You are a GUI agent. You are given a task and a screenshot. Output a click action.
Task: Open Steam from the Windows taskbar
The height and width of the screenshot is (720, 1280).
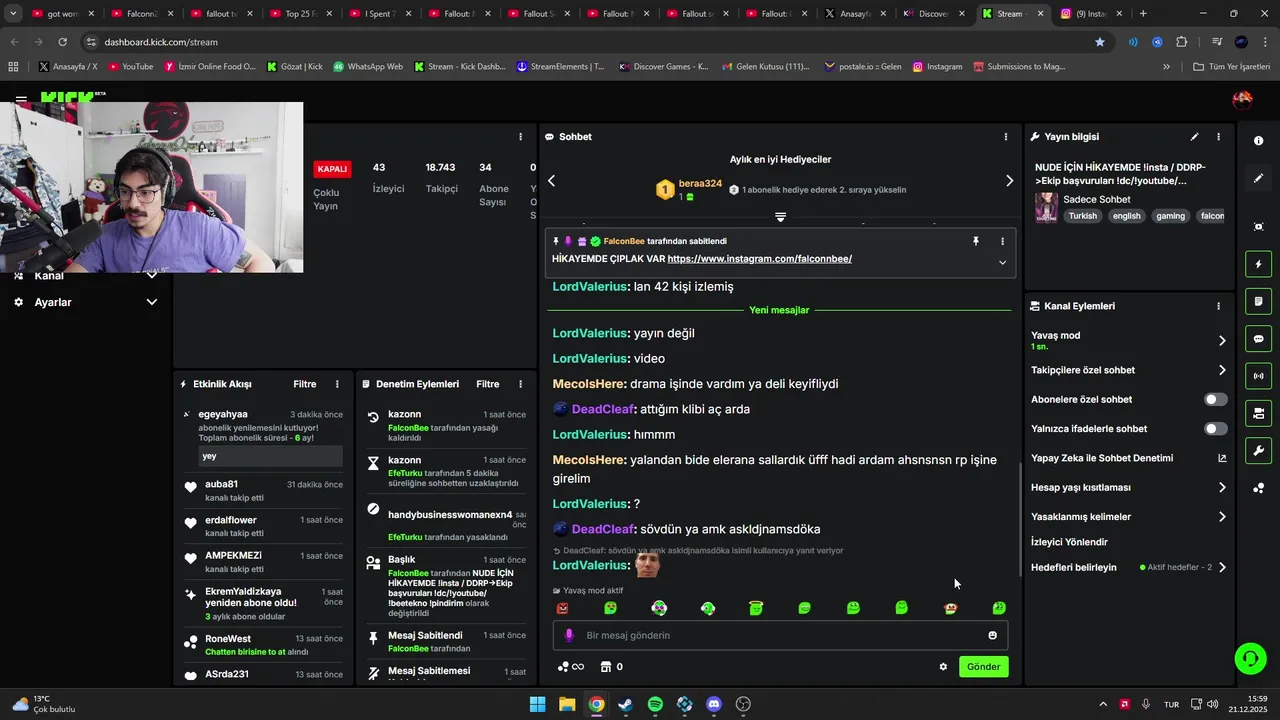pyautogui.click(x=626, y=704)
